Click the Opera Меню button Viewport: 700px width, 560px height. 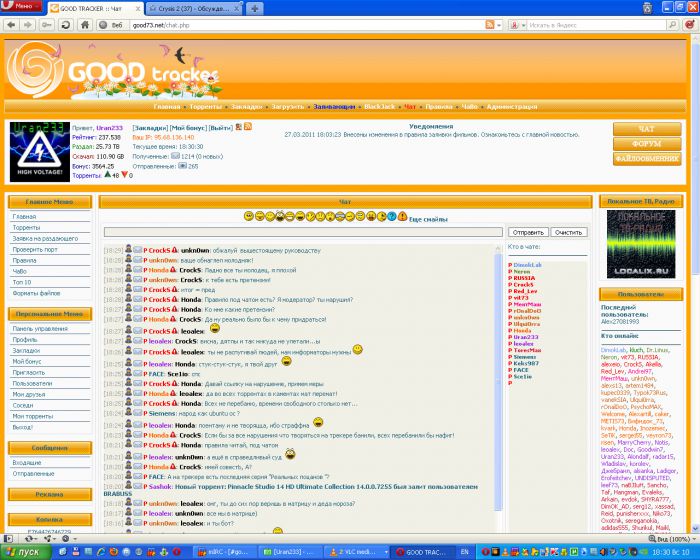pyautogui.click(x=17, y=8)
